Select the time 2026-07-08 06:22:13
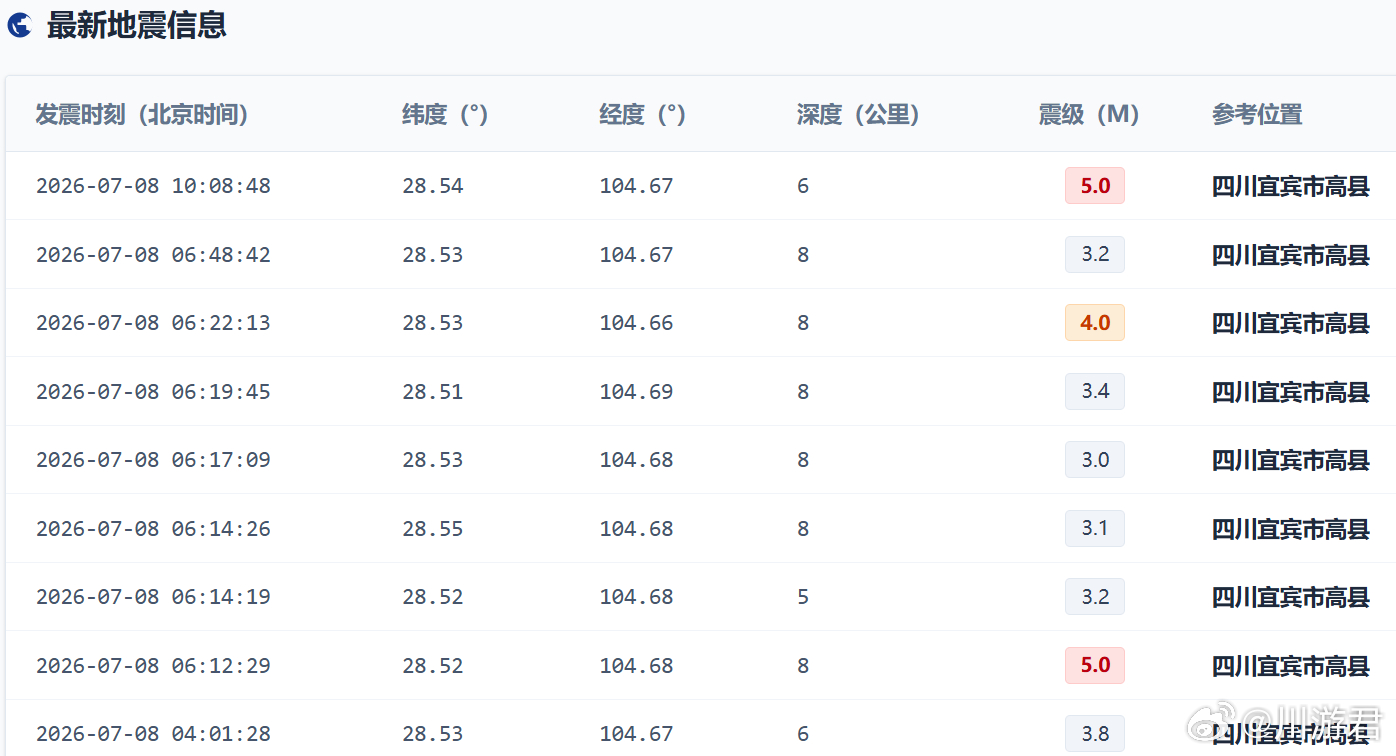1396x756 pixels. (153, 323)
